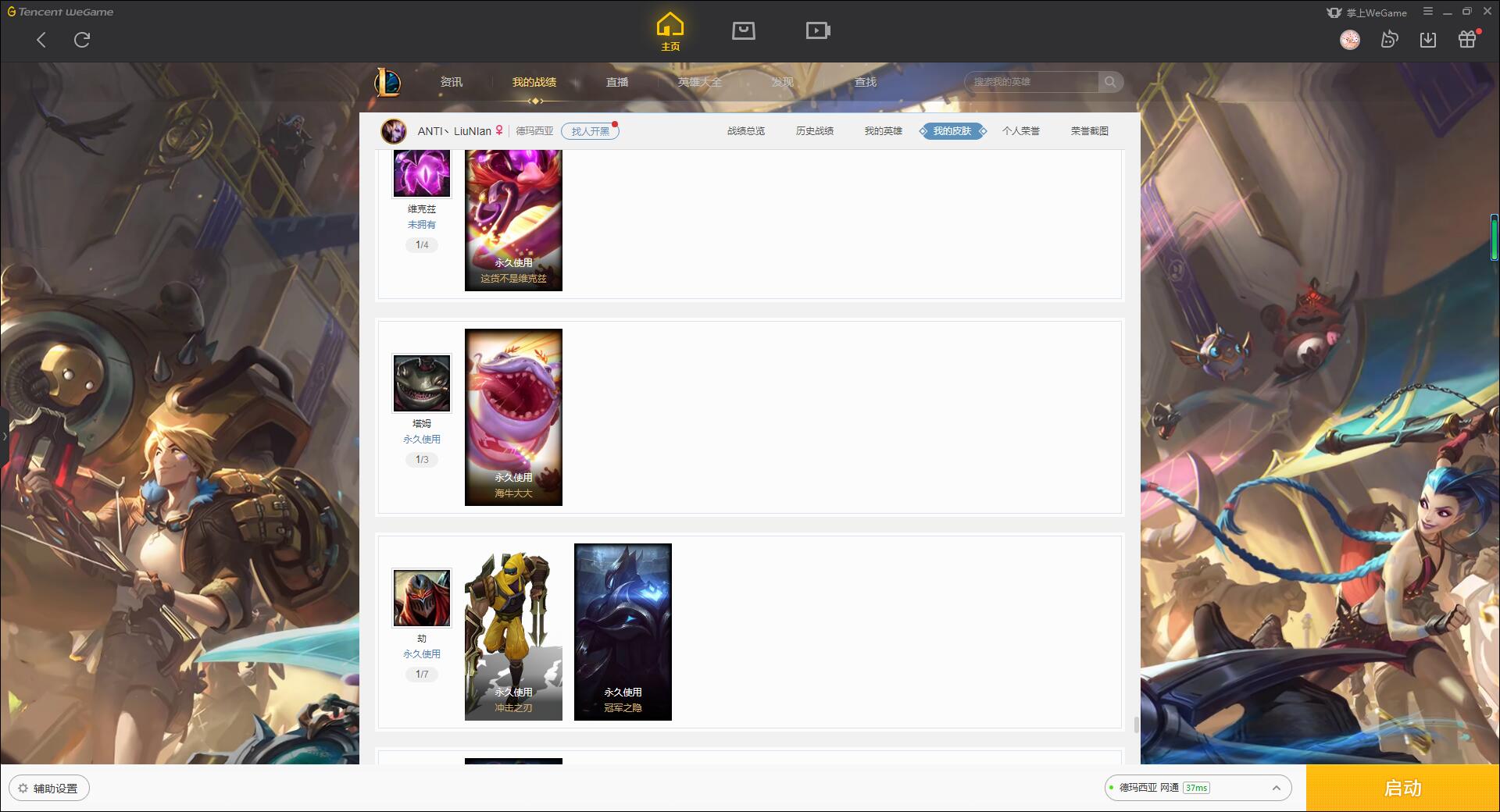Viewport: 1500px width, 812px height.
Task: Open the 战绩总览 sub-tab
Action: click(746, 131)
